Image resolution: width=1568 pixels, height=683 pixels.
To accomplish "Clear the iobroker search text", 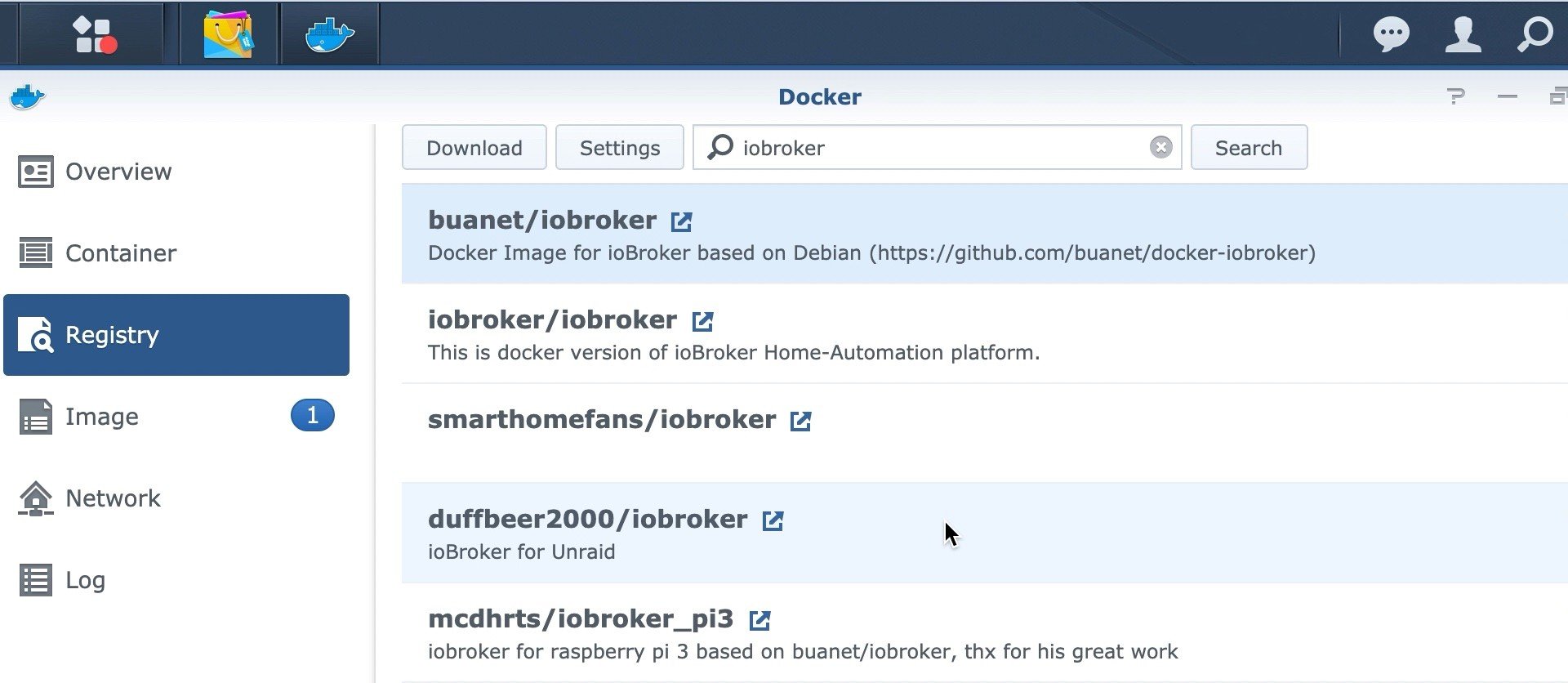I will click(x=1160, y=147).
